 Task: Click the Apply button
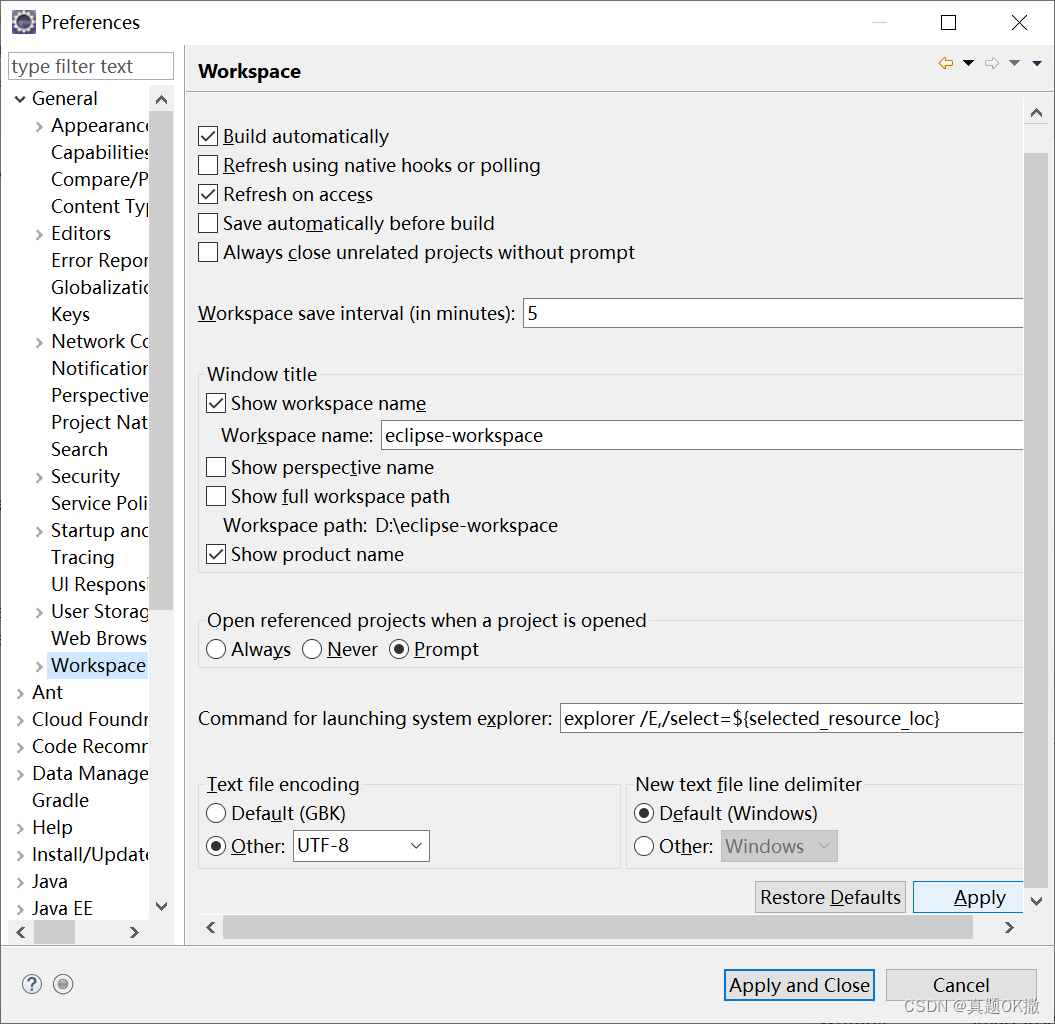[968, 897]
